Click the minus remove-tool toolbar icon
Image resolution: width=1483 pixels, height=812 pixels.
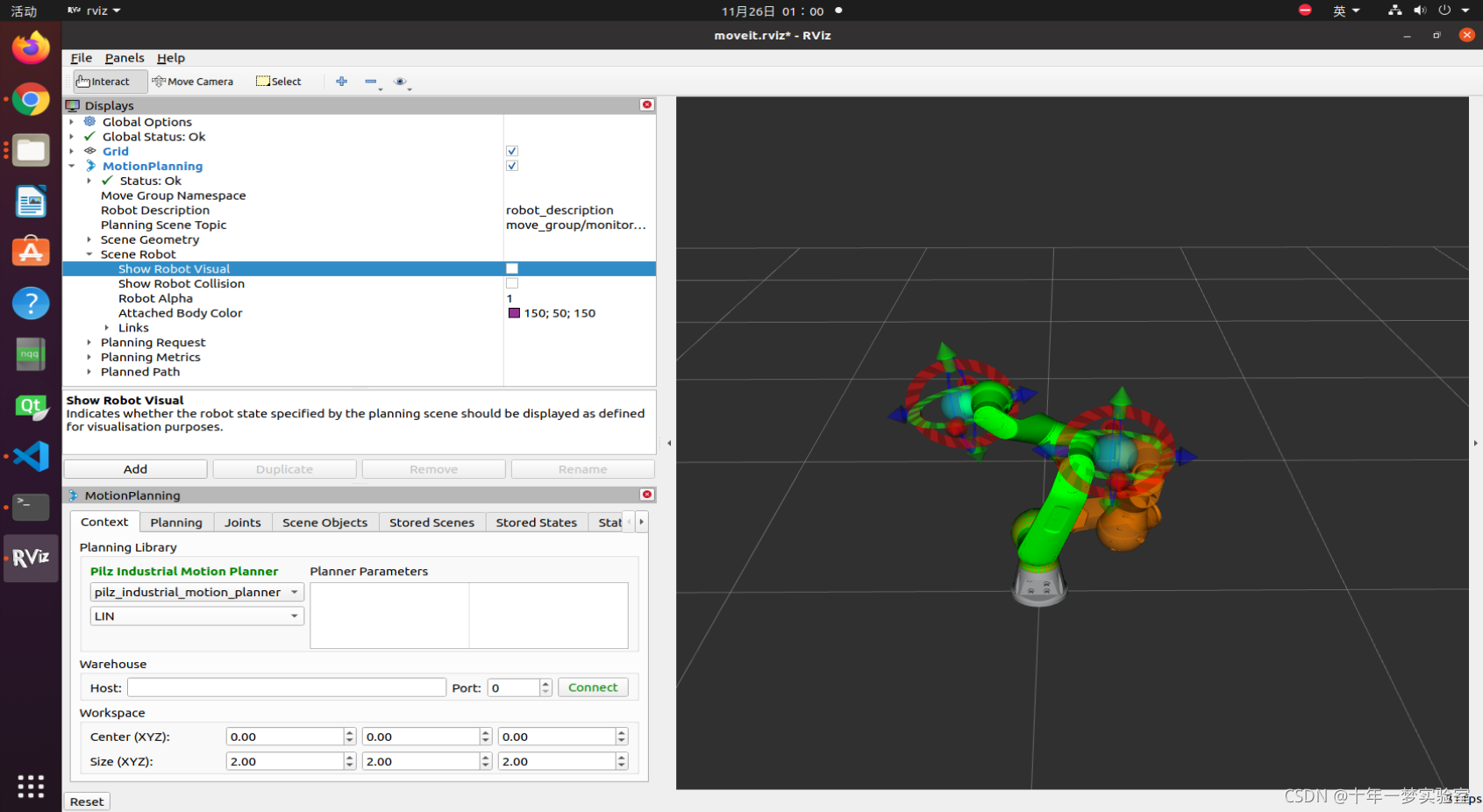(x=371, y=82)
